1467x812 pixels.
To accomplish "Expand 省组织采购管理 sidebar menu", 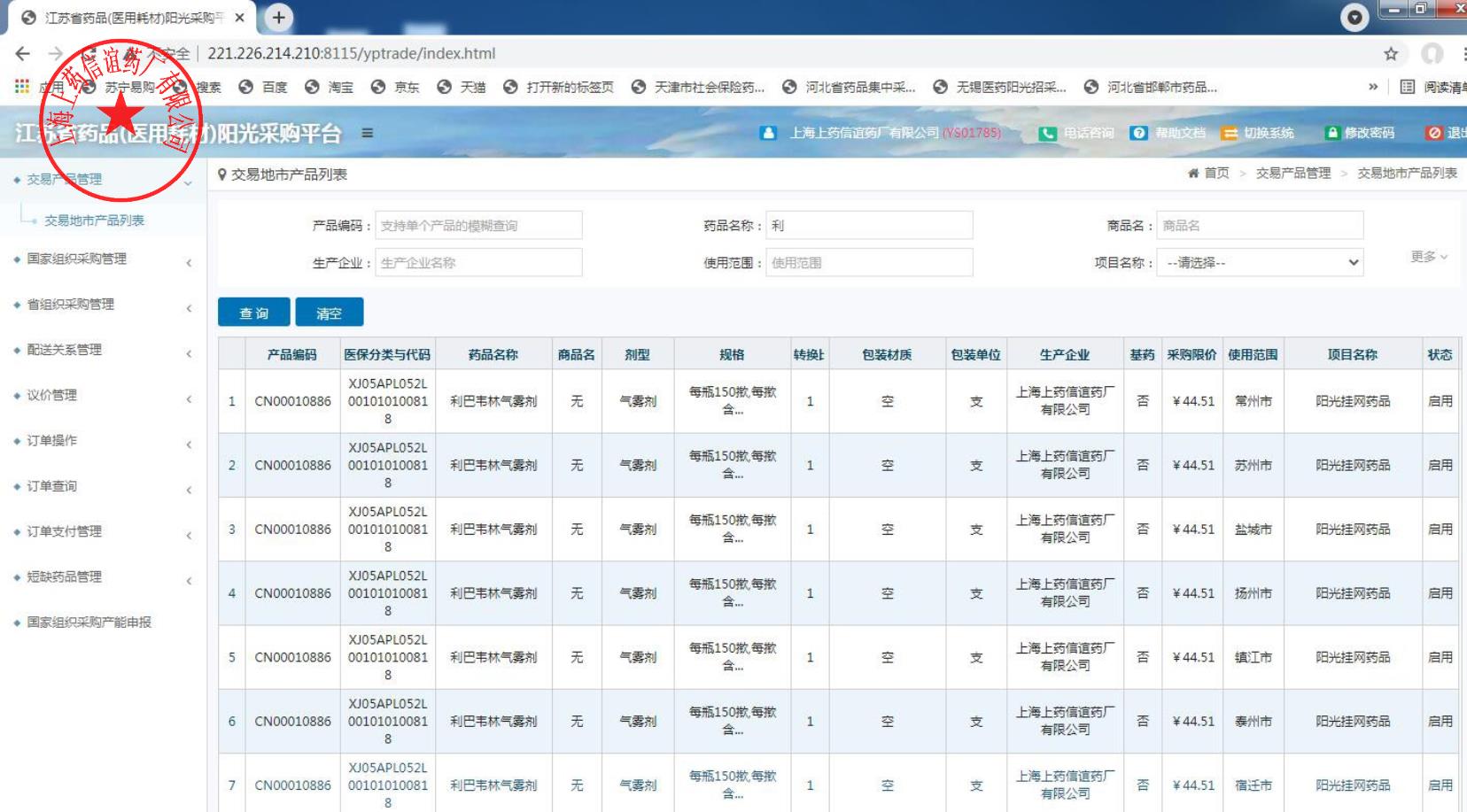I will pos(104,305).
